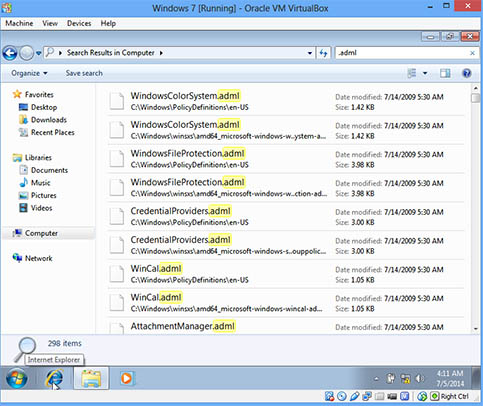Viewport: 483px width, 406px height.
Task: Select Favorites in navigation pane
Action: (x=39, y=95)
